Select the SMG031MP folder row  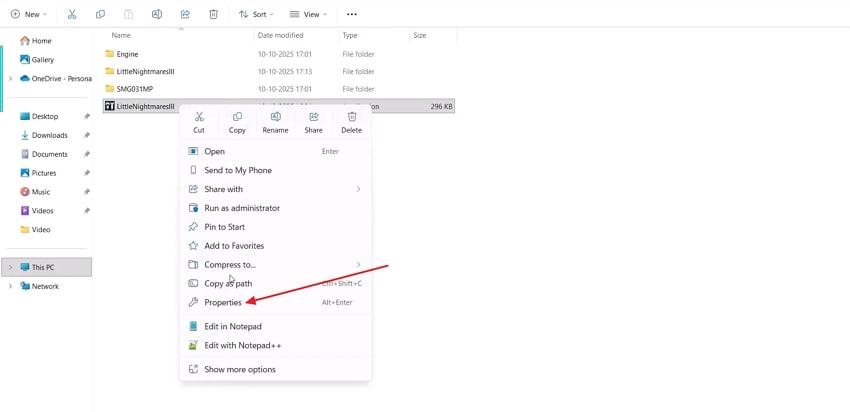[279, 89]
